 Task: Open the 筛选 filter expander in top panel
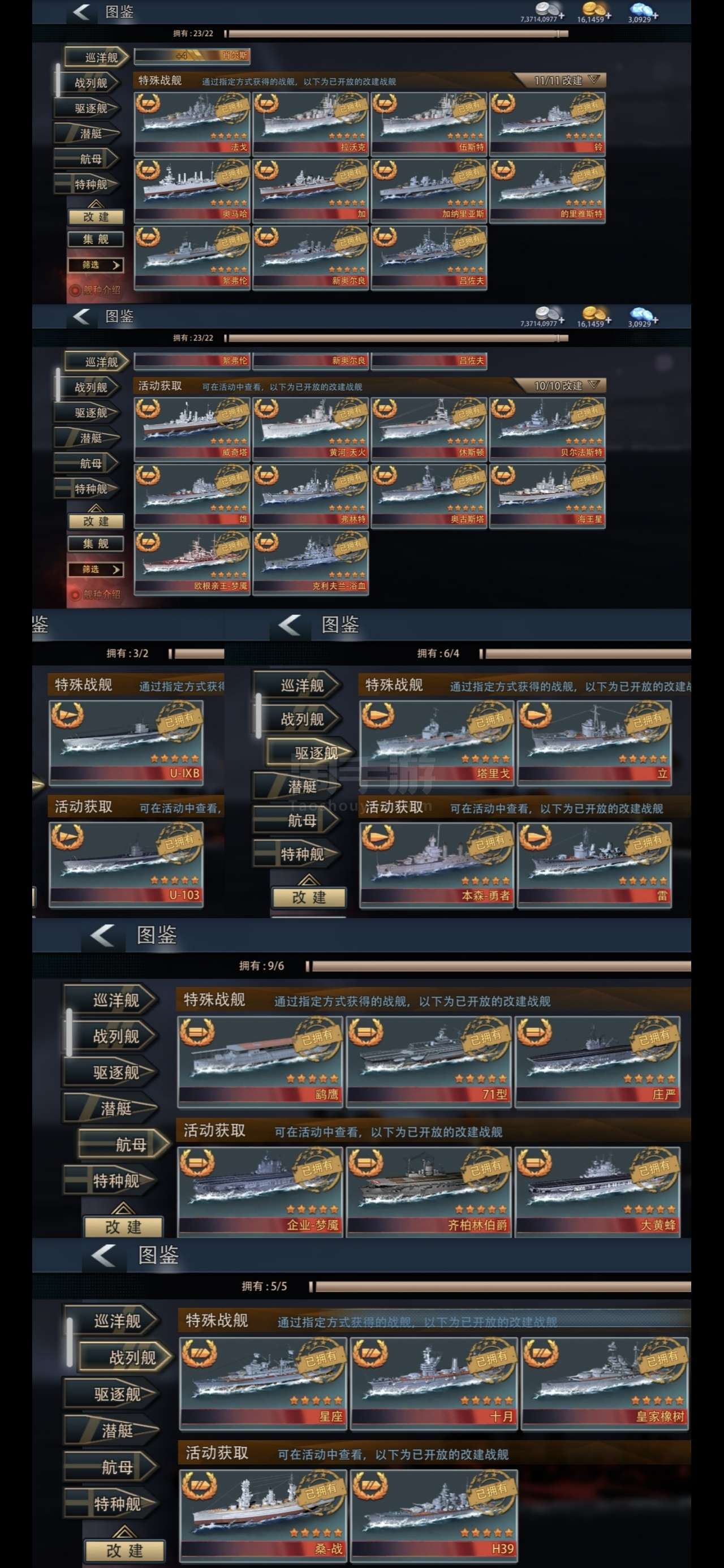[96, 265]
